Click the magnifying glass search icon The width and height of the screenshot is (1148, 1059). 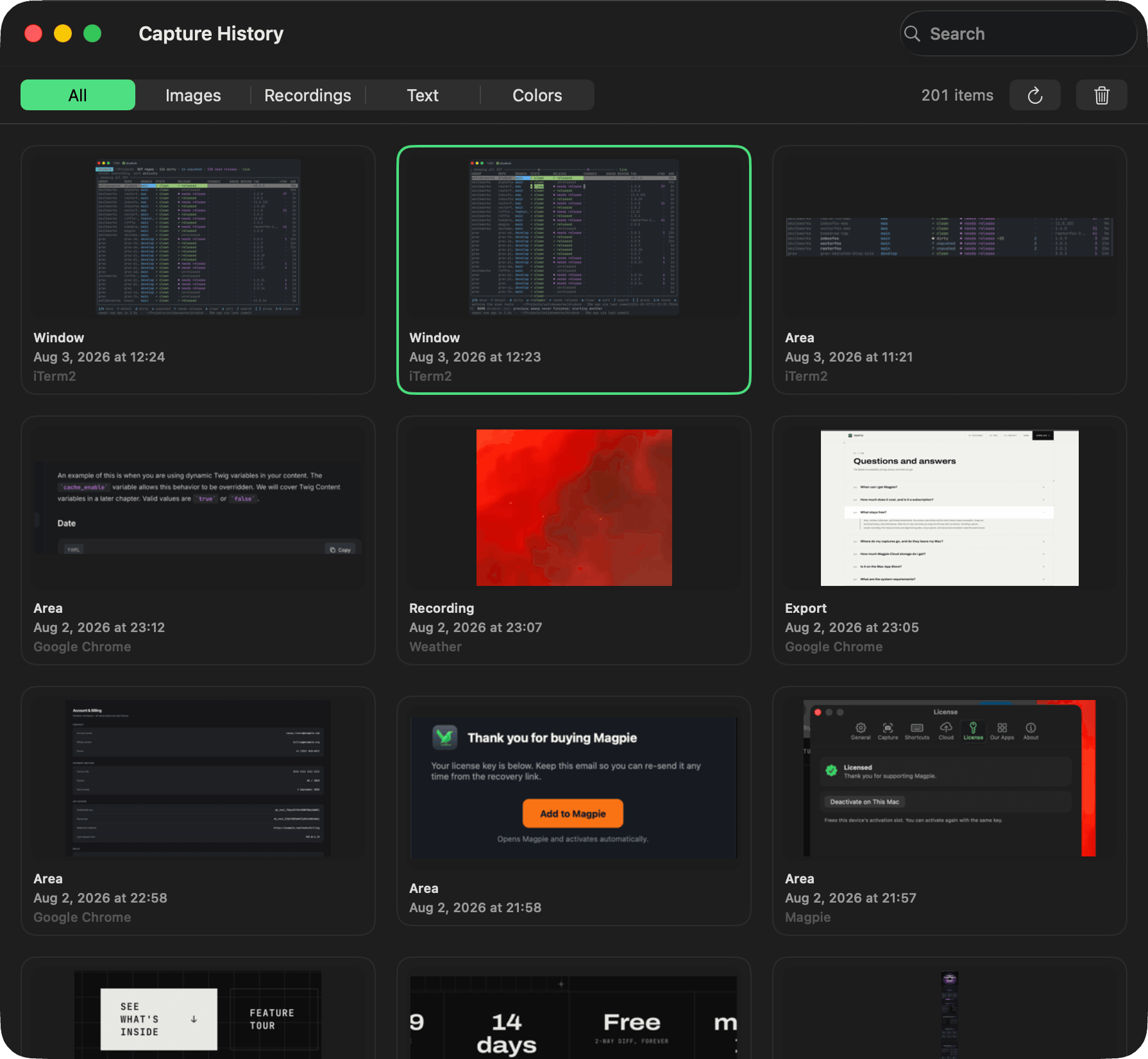912,34
